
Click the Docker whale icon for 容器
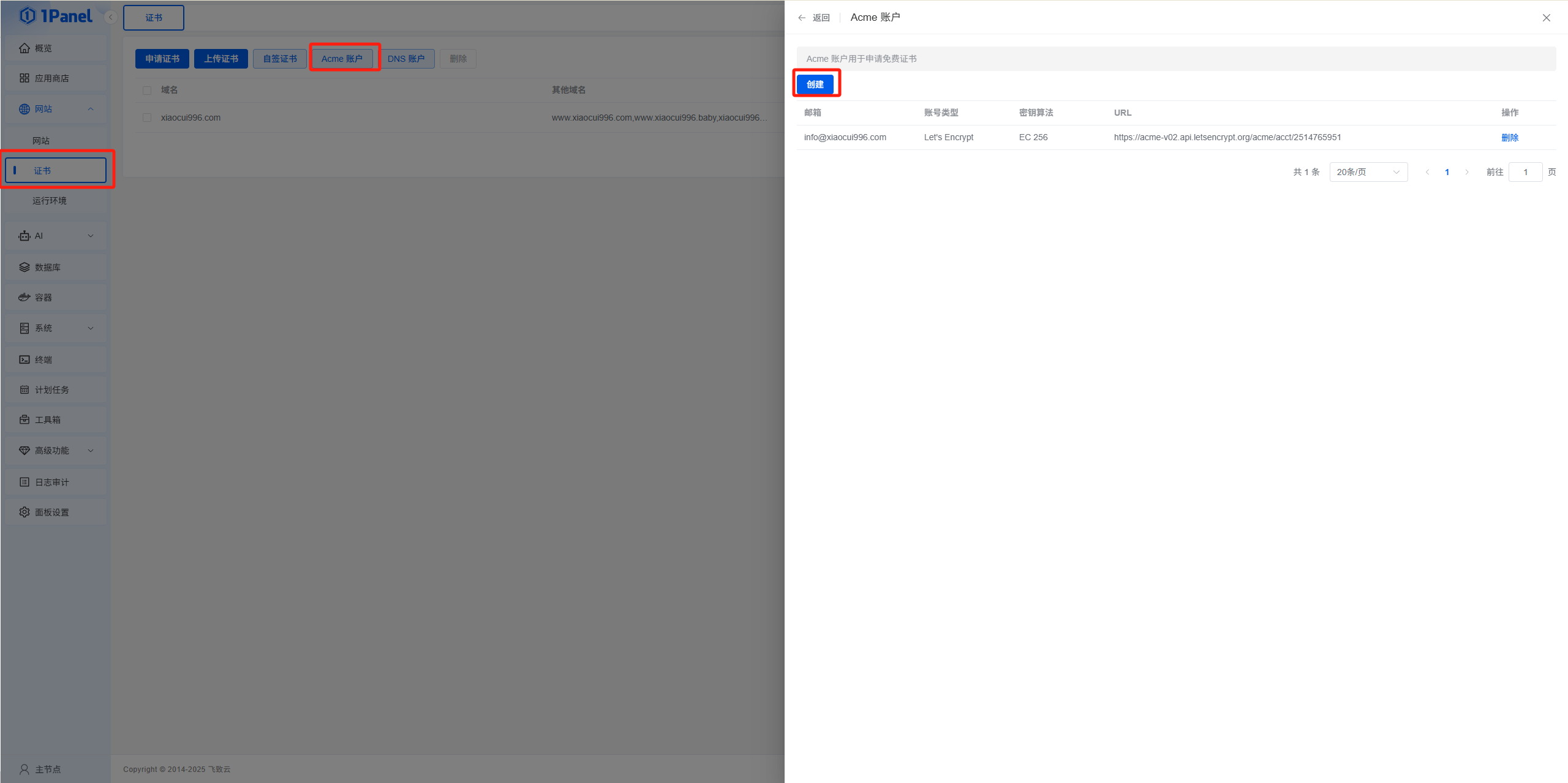(24, 298)
